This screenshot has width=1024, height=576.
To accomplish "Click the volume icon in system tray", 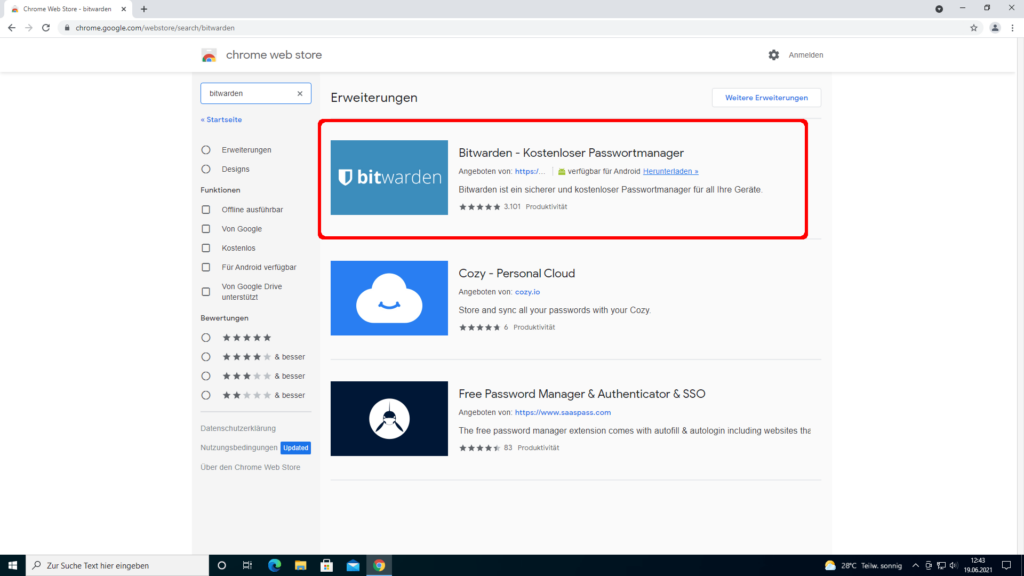I will [953, 566].
